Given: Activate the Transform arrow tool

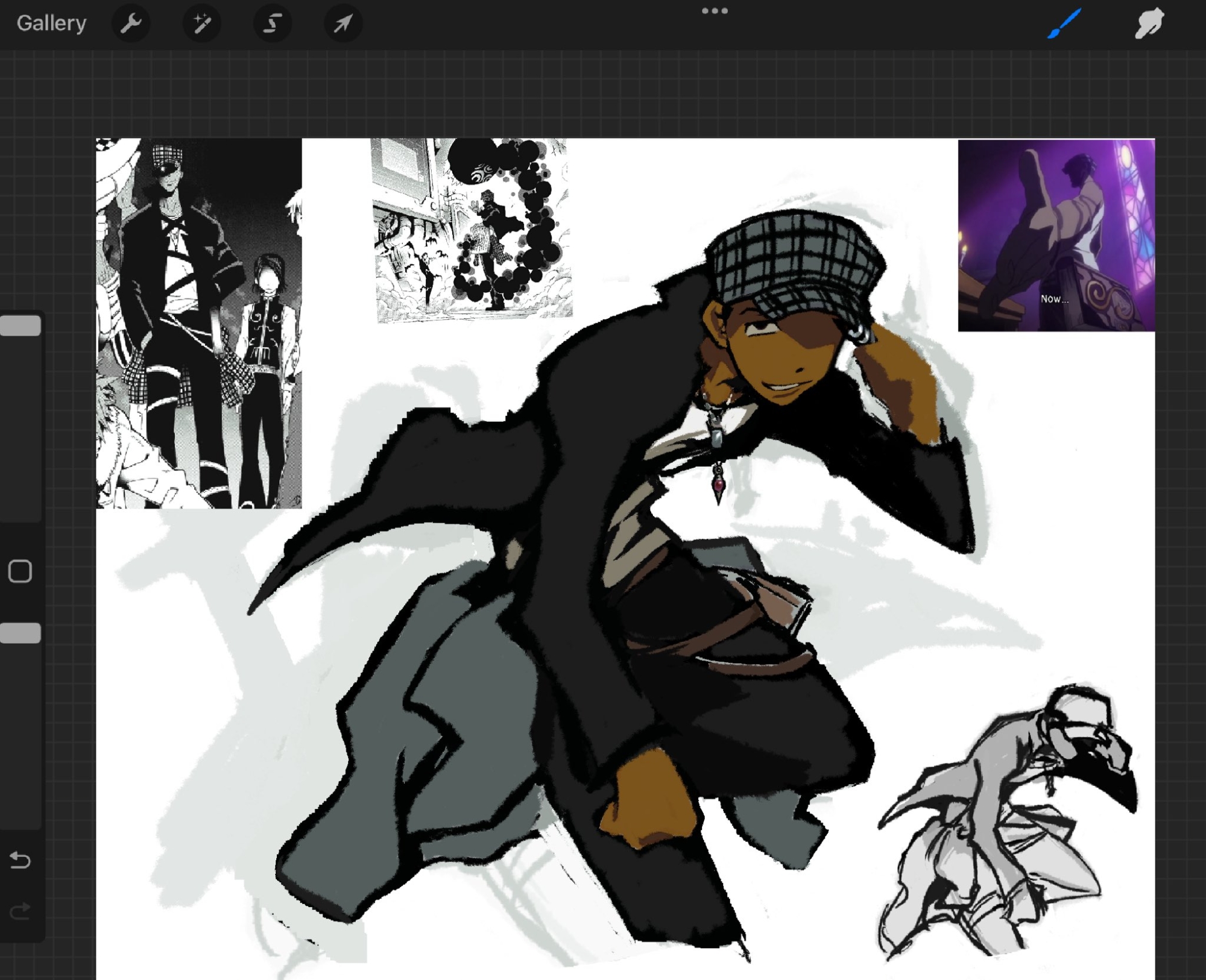Looking at the screenshot, I should tap(343, 24).
